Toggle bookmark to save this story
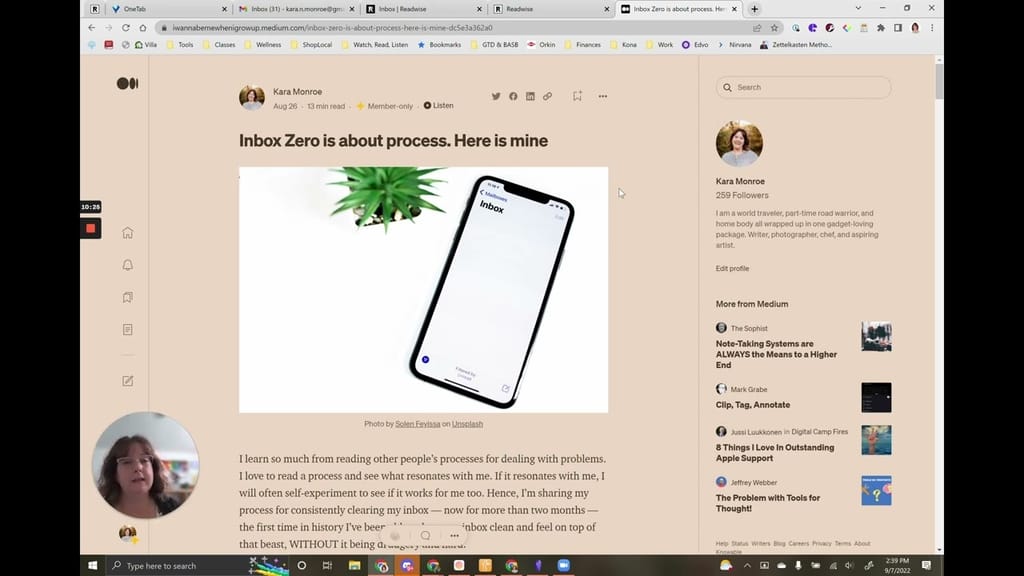The width and height of the screenshot is (1024, 576). (x=577, y=96)
